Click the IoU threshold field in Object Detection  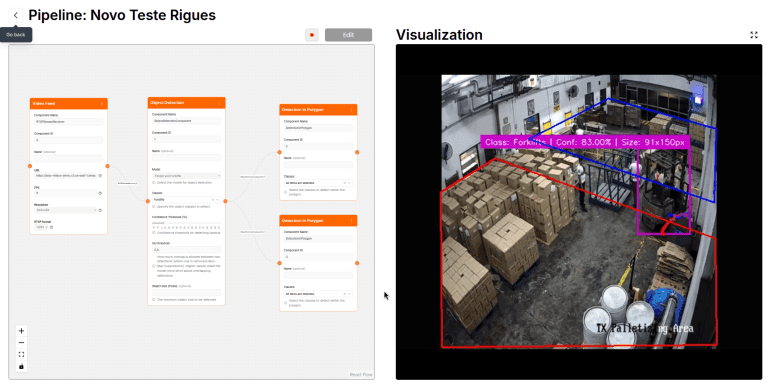pyautogui.click(x=186, y=249)
